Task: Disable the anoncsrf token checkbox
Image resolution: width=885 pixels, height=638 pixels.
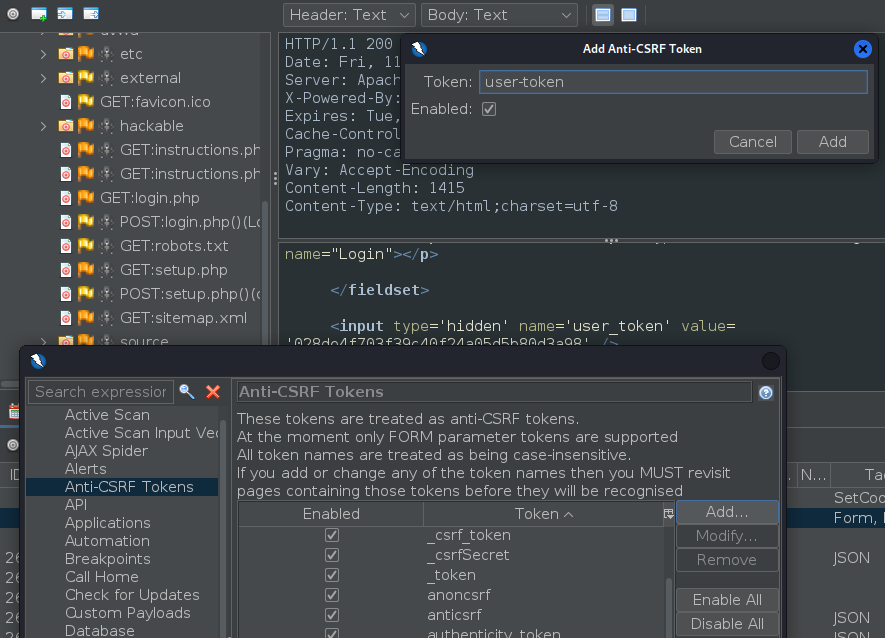Action: coord(332,595)
